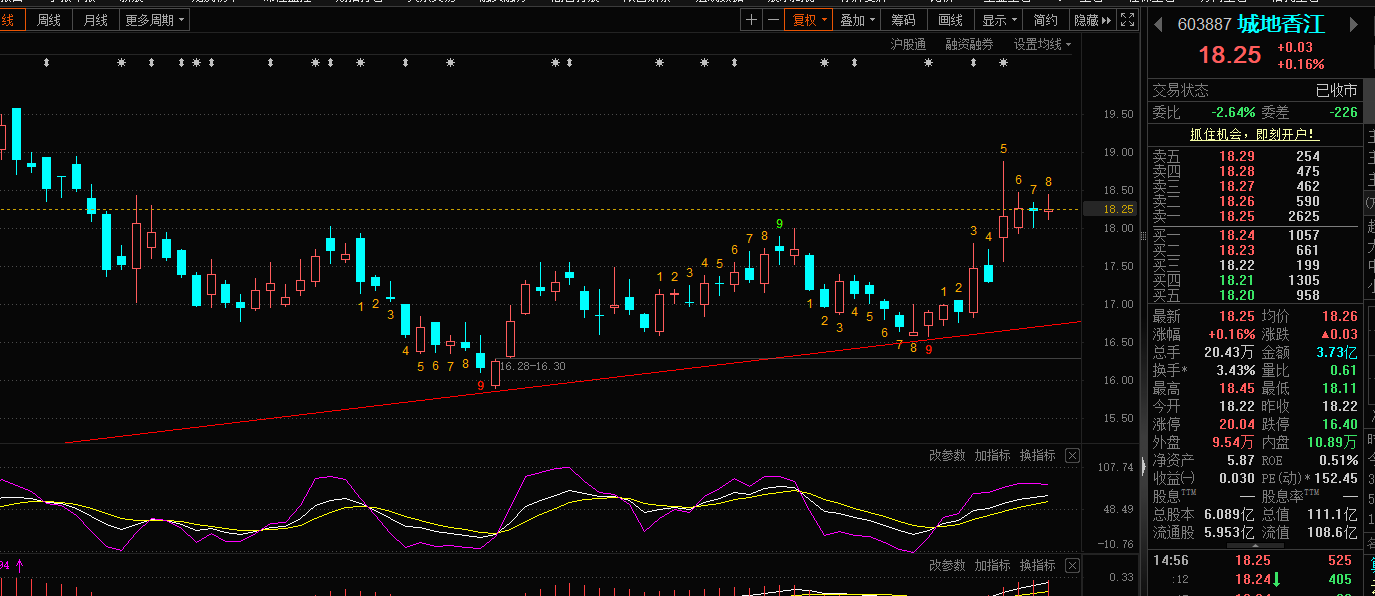Click 总股本 6.089亿 value

[x=1231, y=514]
